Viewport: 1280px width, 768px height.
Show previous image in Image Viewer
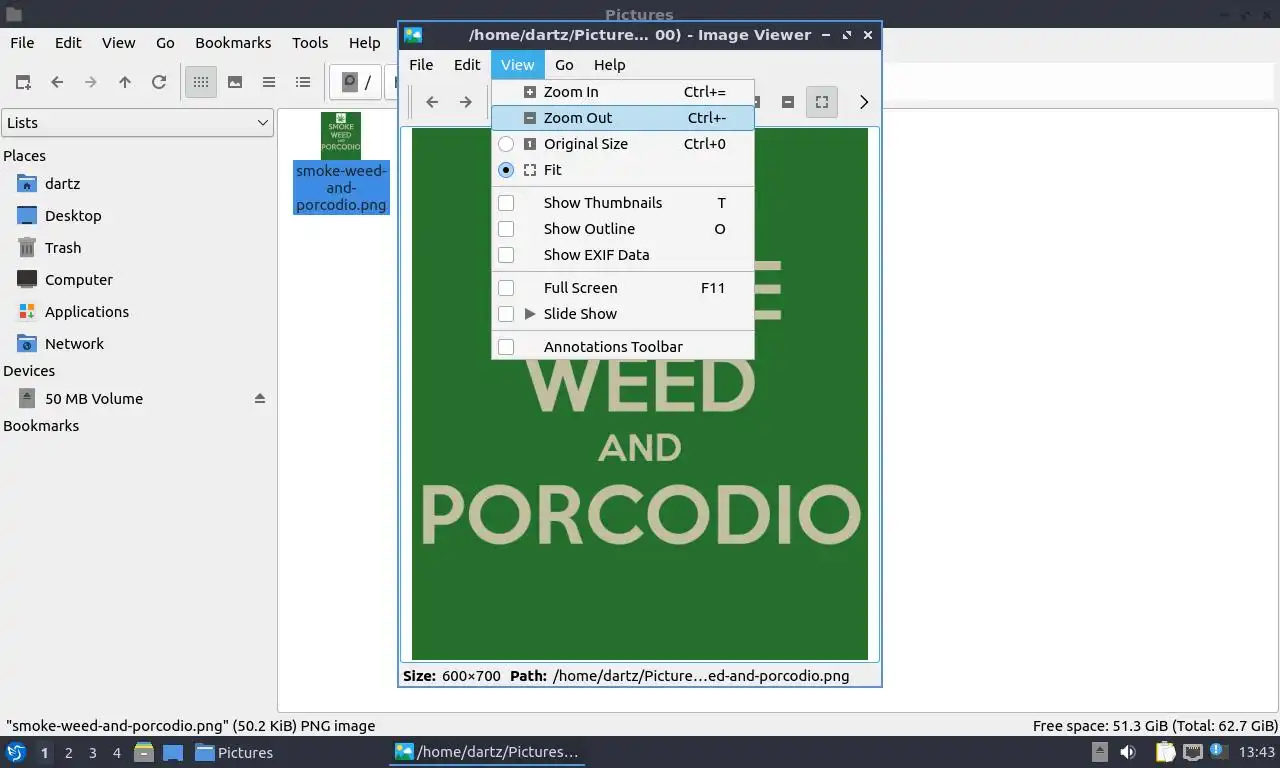[x=432, y=101]
